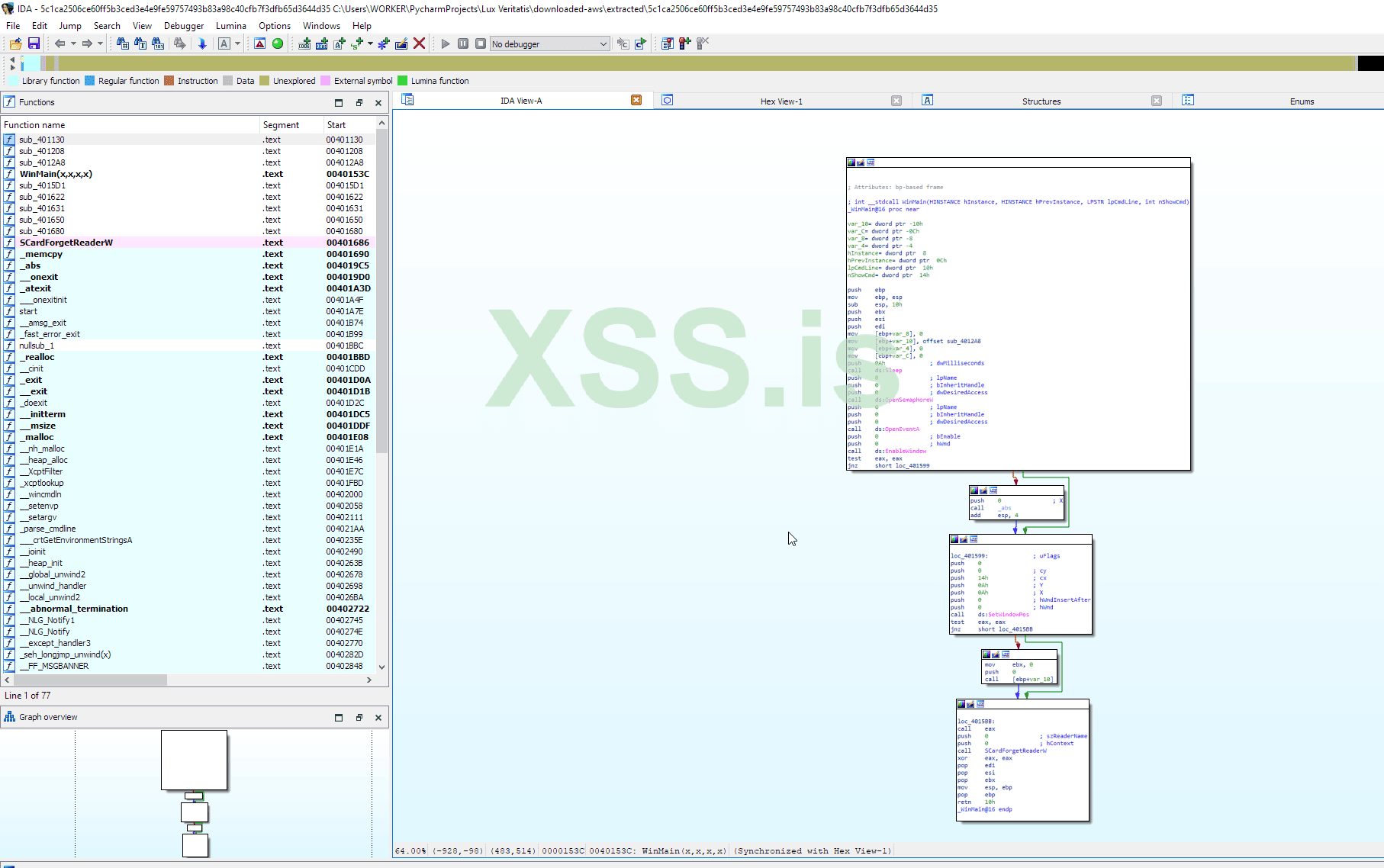Click the IDA View-A tab icon

coord(407,100)
